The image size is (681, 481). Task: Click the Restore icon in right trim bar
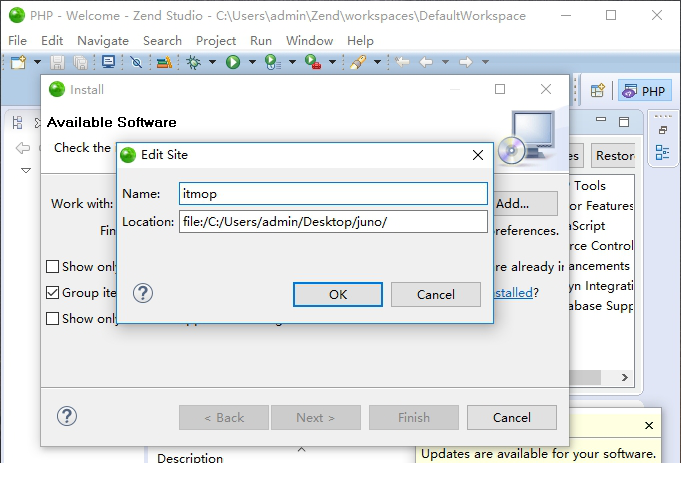point(663,130)
